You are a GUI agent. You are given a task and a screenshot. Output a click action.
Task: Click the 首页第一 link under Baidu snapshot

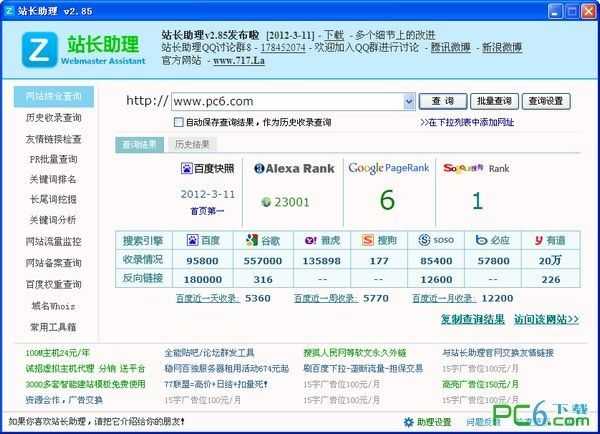pyautogui.click(x=207, y=211)
